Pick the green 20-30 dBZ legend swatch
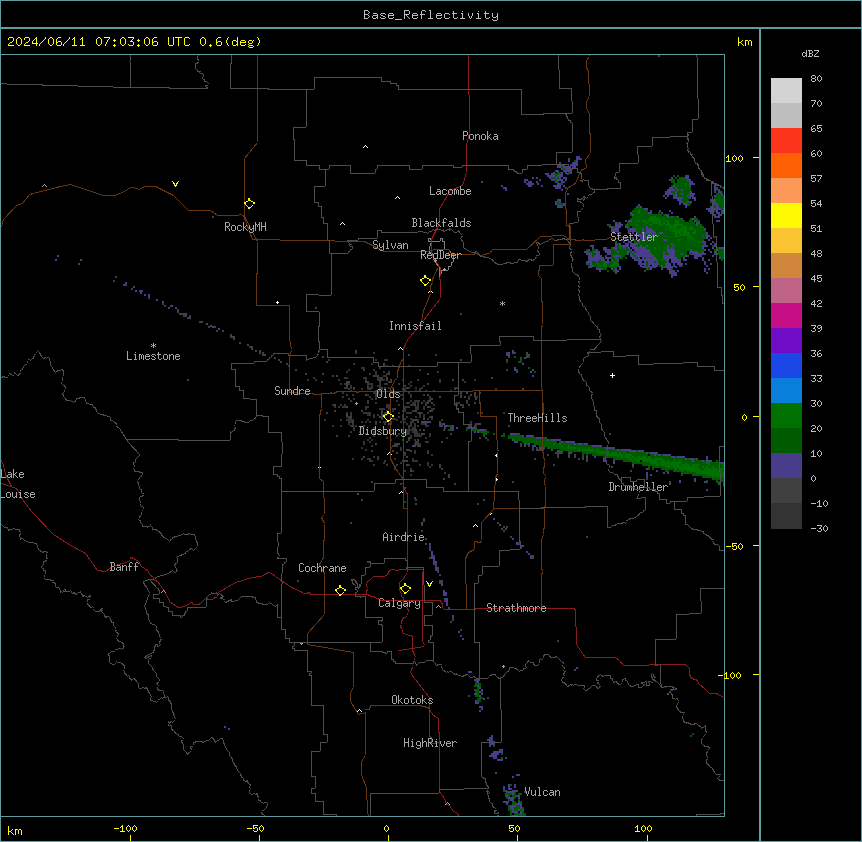 786,416
